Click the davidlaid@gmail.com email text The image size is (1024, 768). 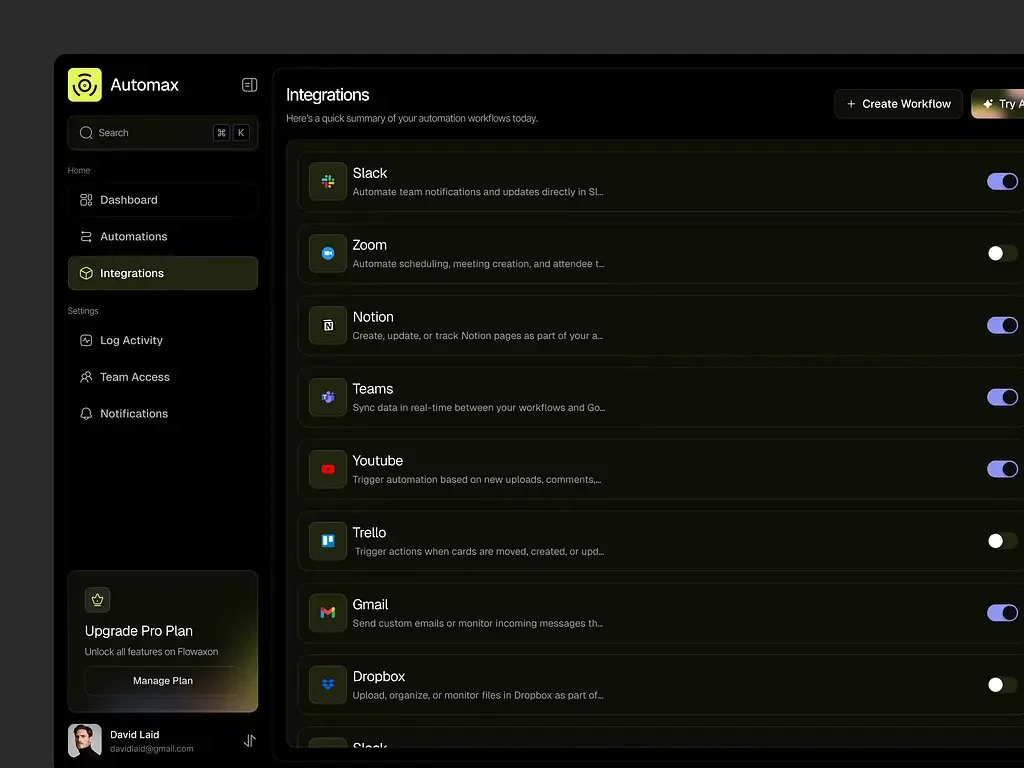[x=152, y=749]
